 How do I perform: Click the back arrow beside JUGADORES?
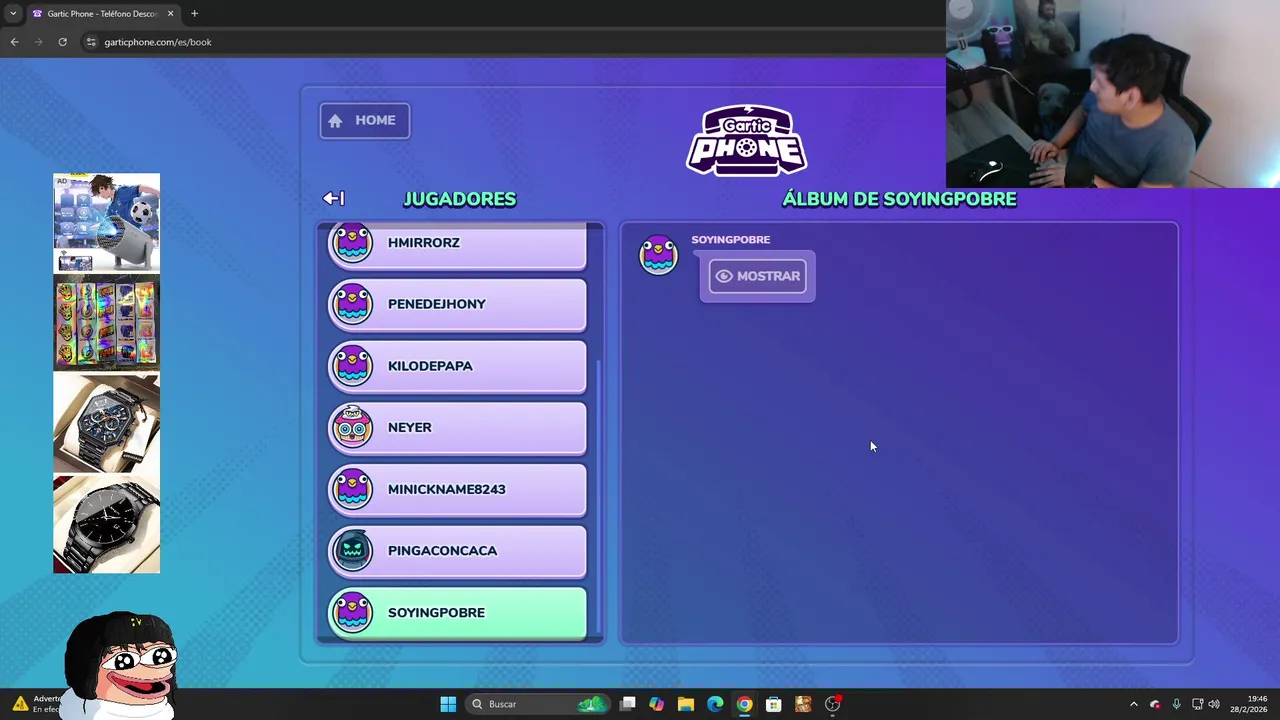pos(333,199)
